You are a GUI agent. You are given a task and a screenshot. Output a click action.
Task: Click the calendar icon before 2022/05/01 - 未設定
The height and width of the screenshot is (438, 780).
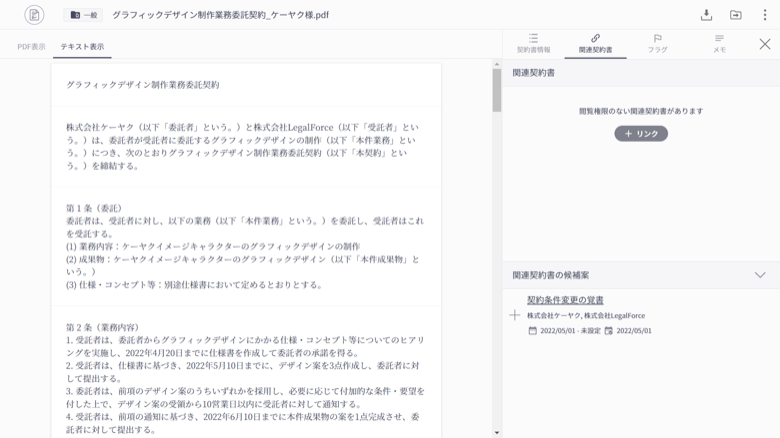coord(532,330)
